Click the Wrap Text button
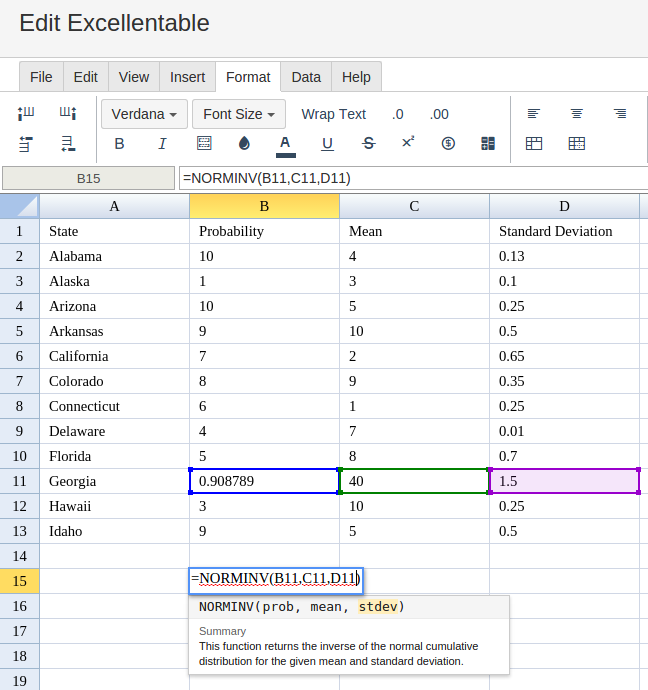 click(x=334, y=114)
